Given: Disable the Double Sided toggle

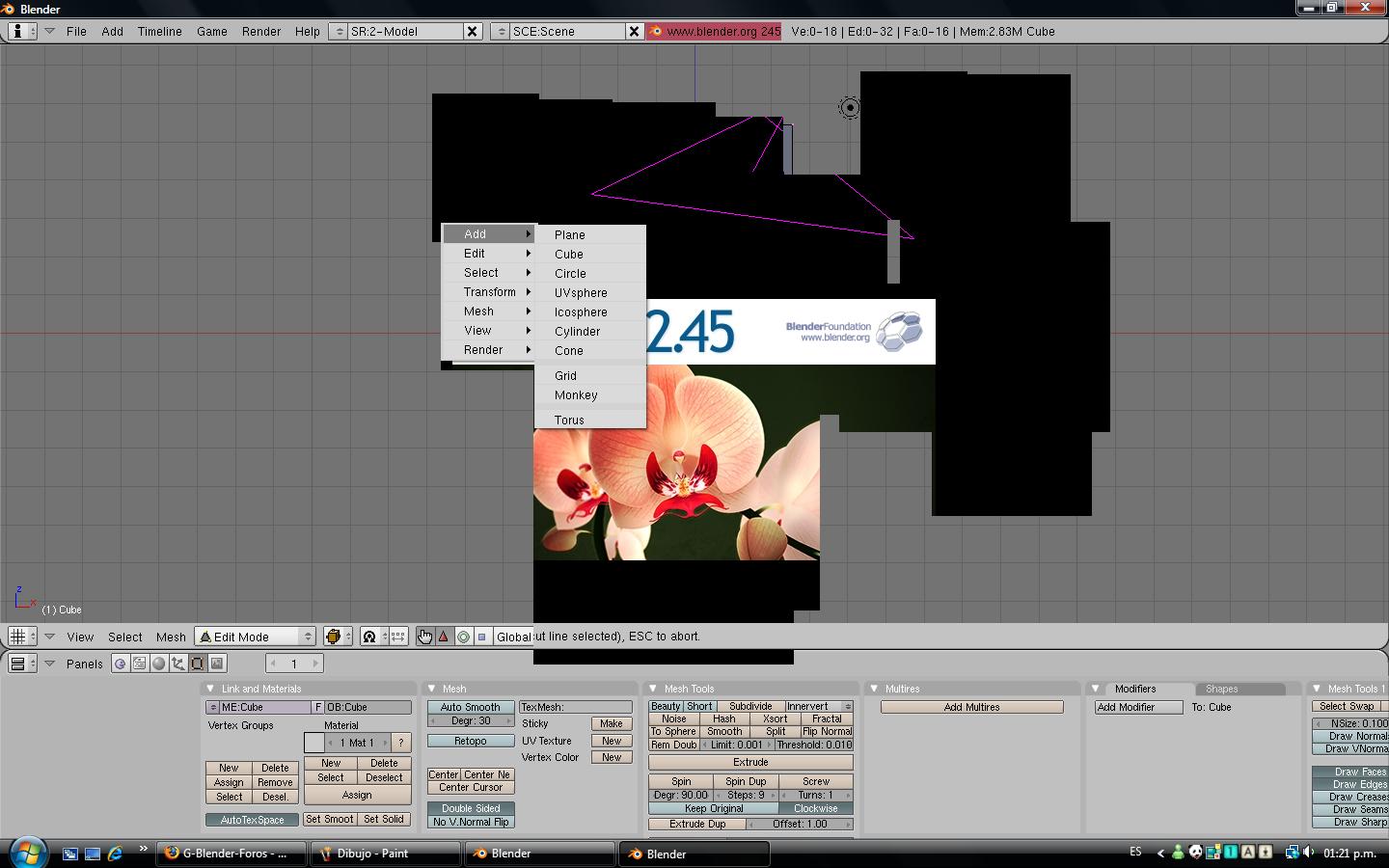Looking at the screenshot, I should (470, 808).
